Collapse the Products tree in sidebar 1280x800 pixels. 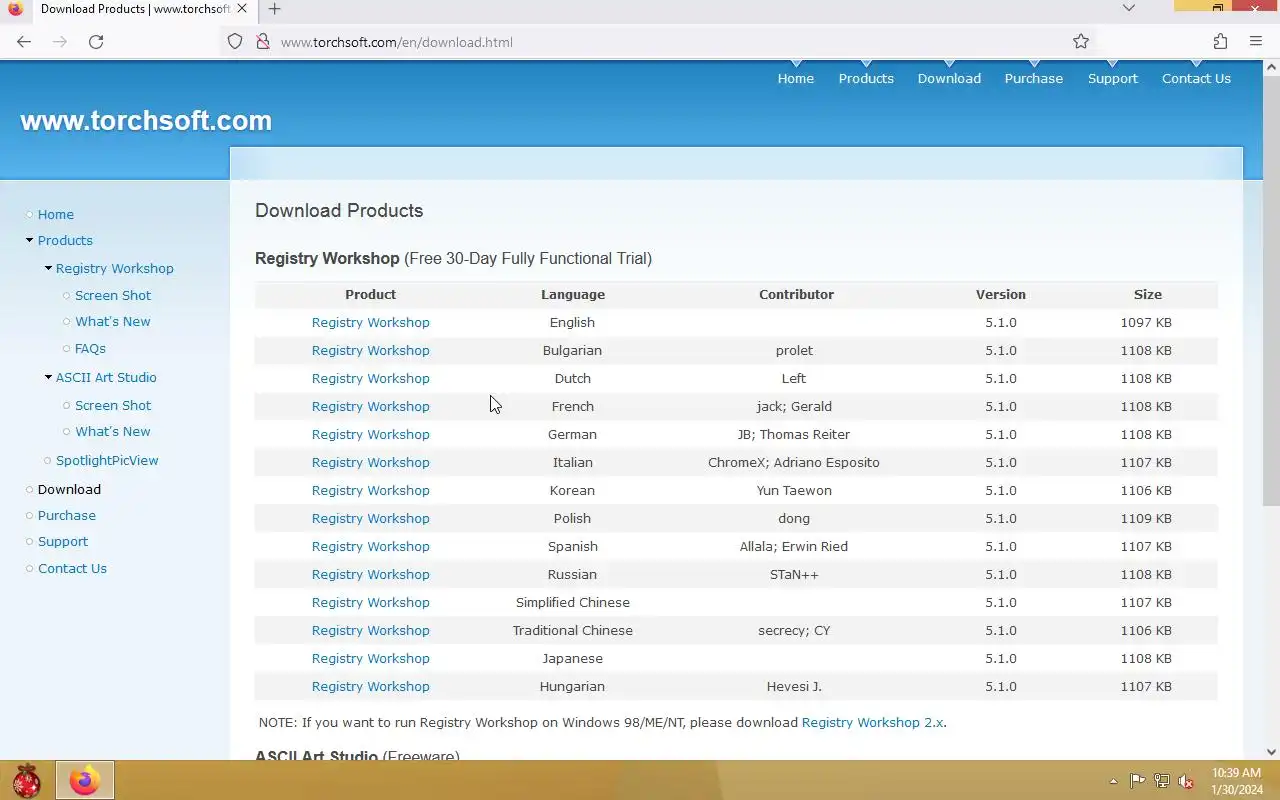pos(29,240)
